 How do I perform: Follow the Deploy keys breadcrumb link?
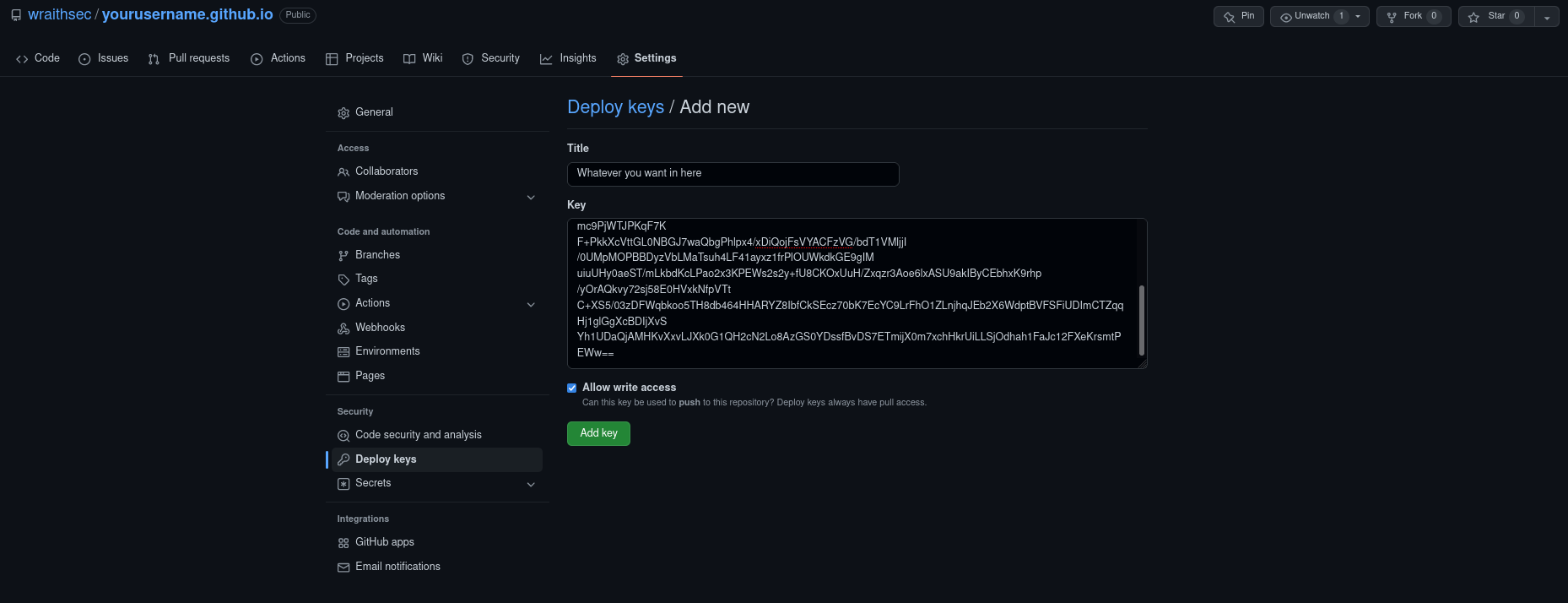615,107
